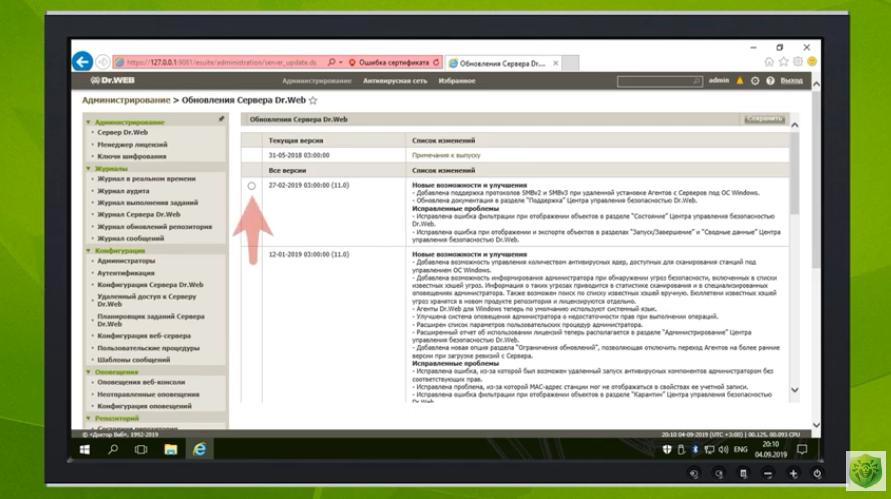Open Администрирование in the top menu

[317, 81]
